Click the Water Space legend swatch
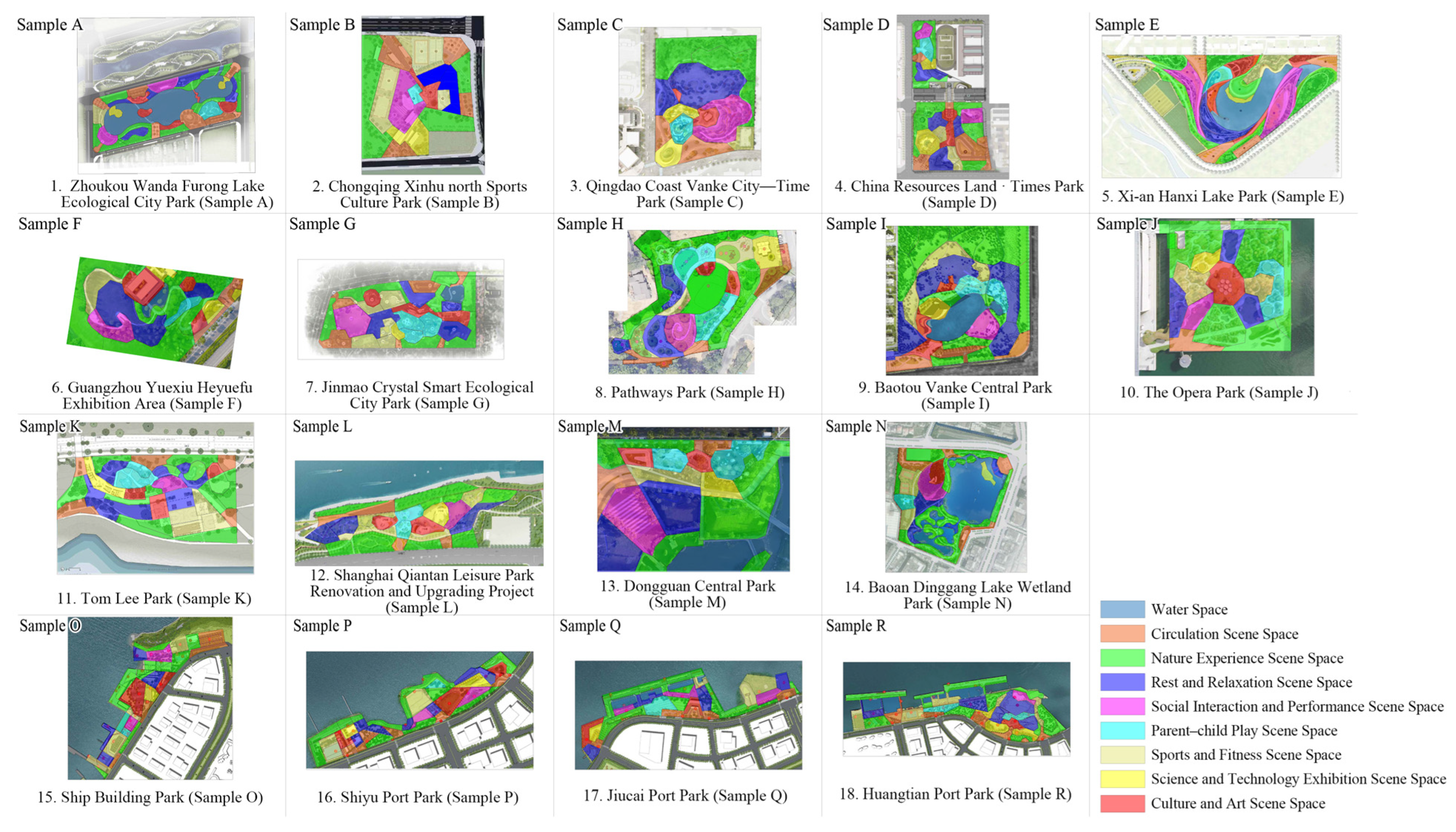1456x832 pixels. point(1122,609)
